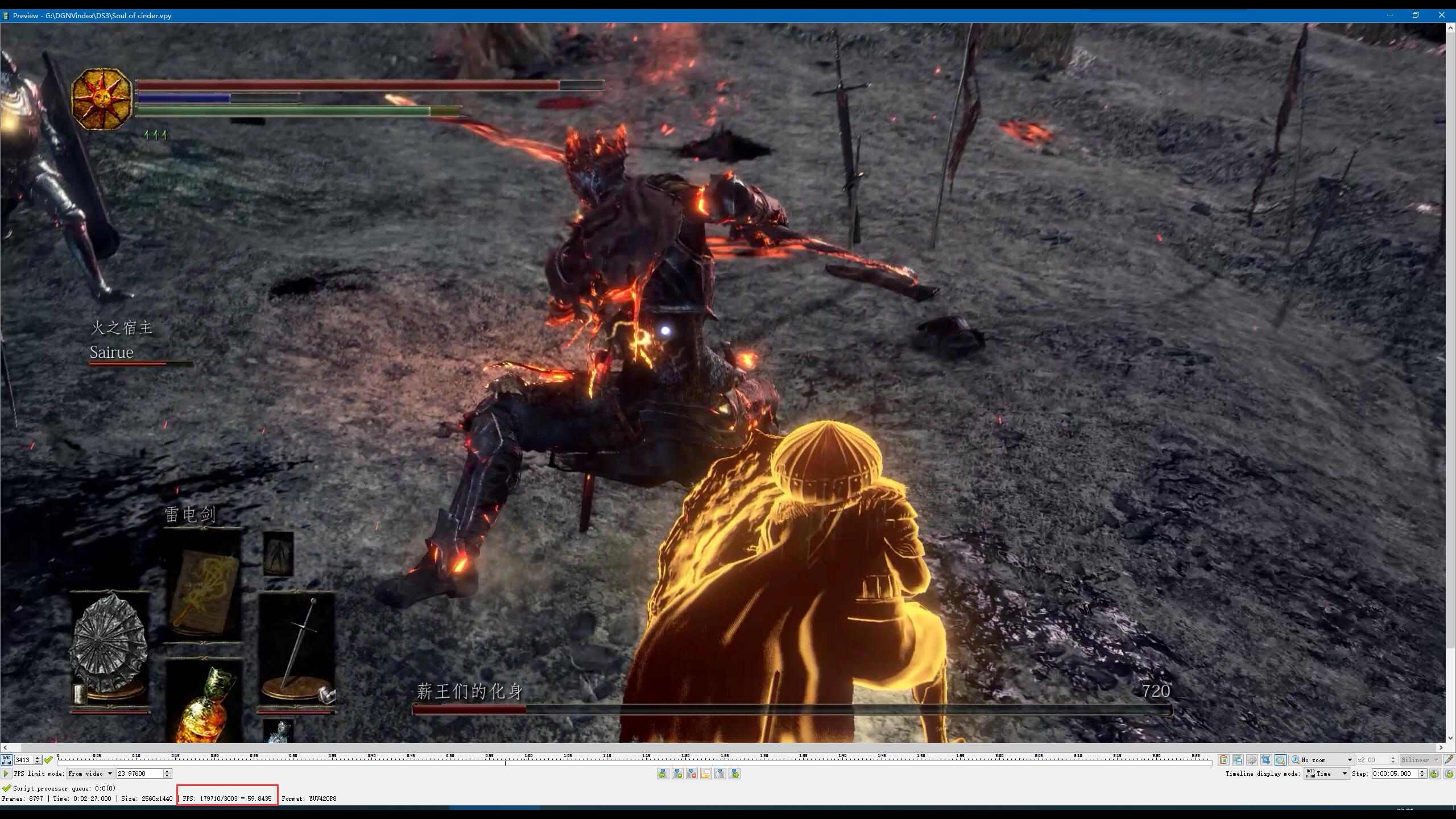Open the FPS limit mode dropdown
Image resolution: width=1456 pixels, height=819 pixels.
pos(90,773)
